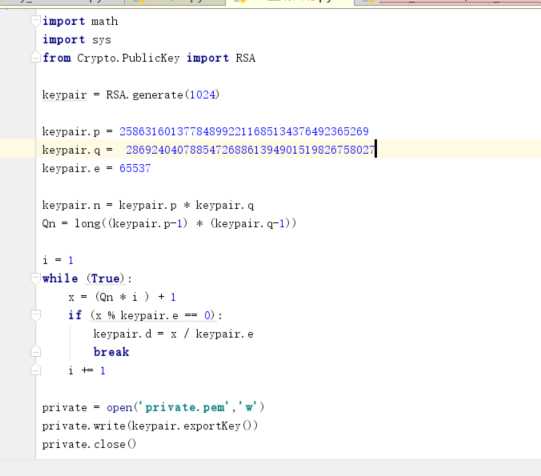Click fold end marker beside from Crypto.PublicKey line
The image size is (541, 476).
(x=36, y=58)
